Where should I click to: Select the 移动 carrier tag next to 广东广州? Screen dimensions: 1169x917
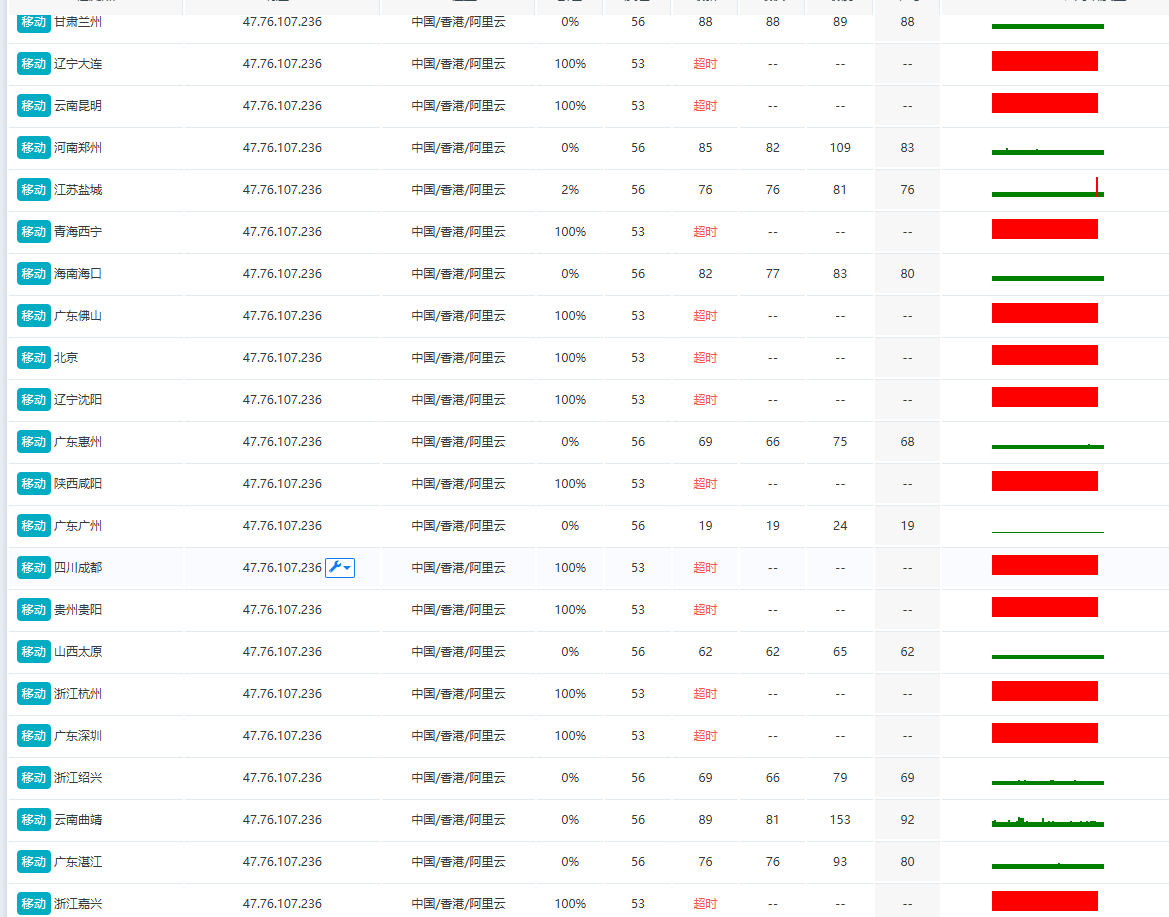pyautogui.click(x=34, y=526)
